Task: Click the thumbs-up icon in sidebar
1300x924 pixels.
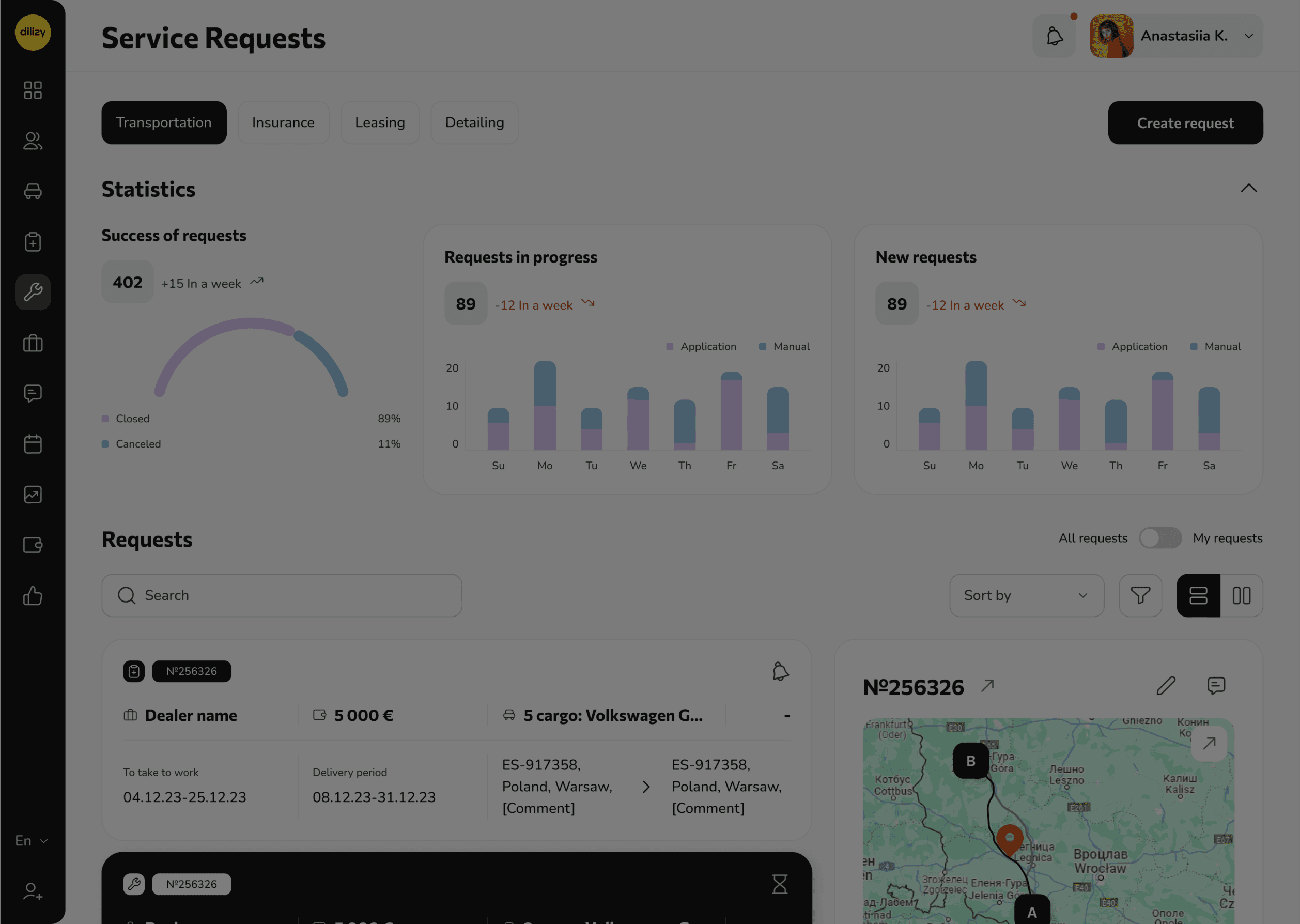Action: tap(33, 596)
